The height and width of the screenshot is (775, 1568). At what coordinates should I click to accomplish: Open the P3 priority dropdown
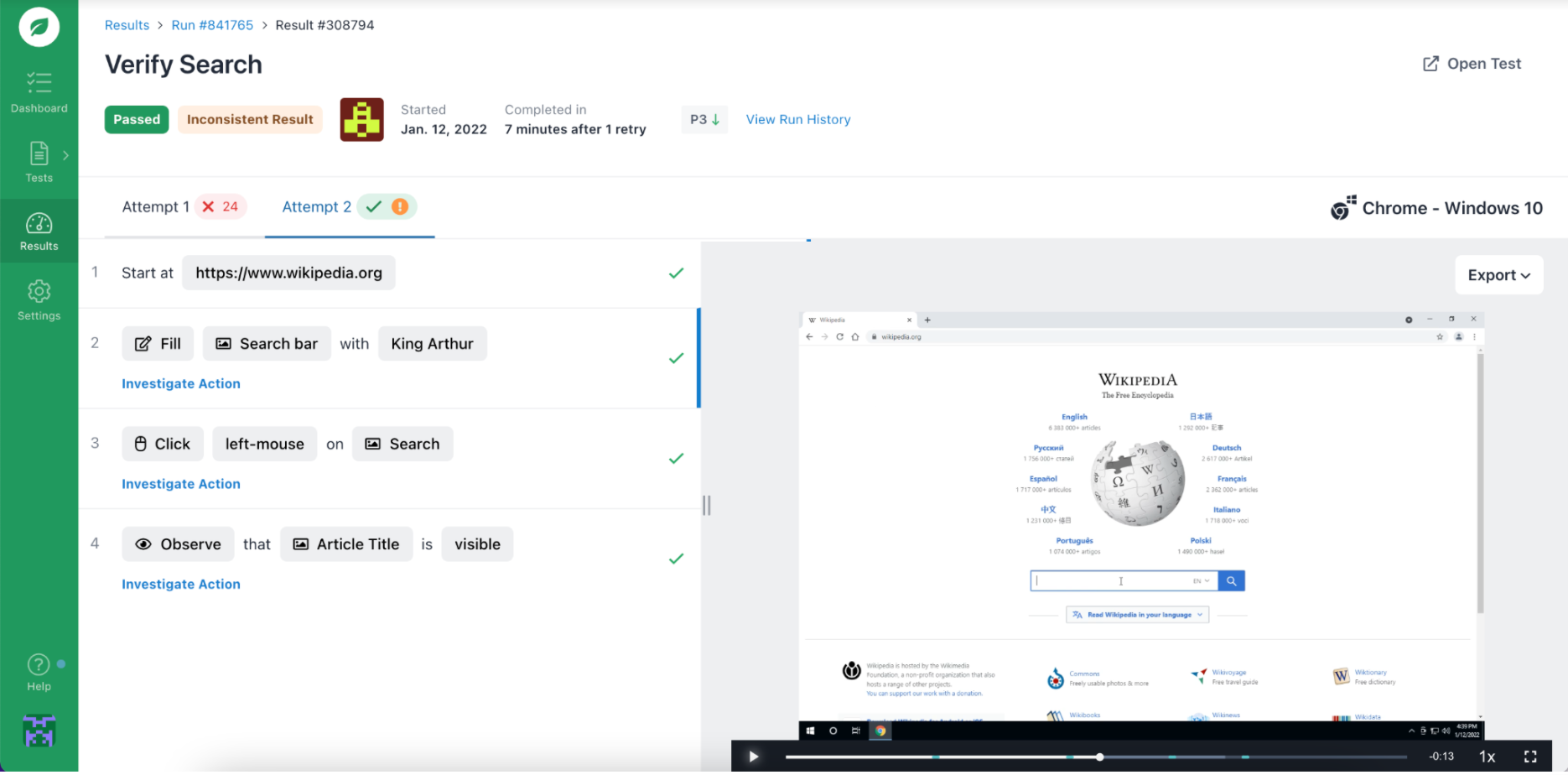pyautogui.click(x=704, y=119)
